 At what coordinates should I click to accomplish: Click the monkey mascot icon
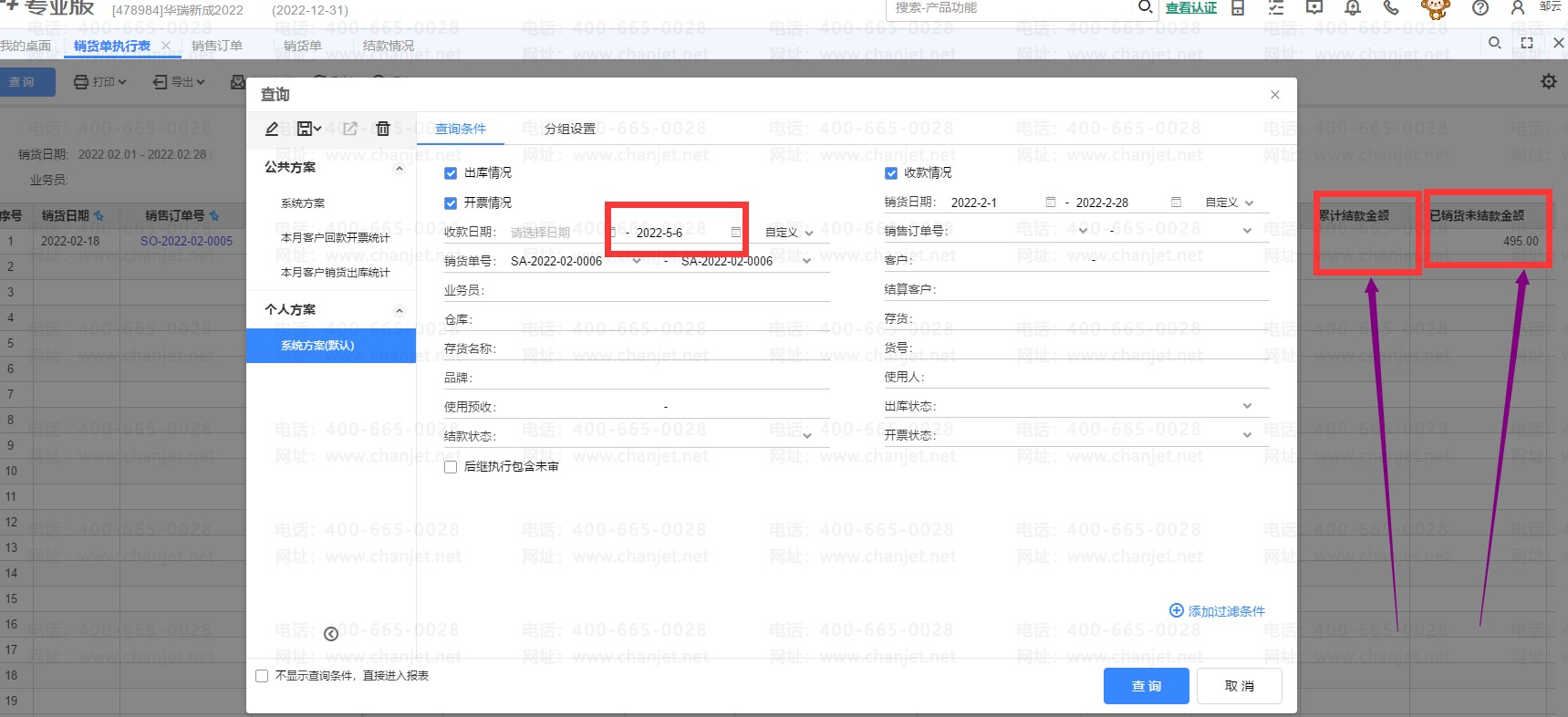(1436, 8)
